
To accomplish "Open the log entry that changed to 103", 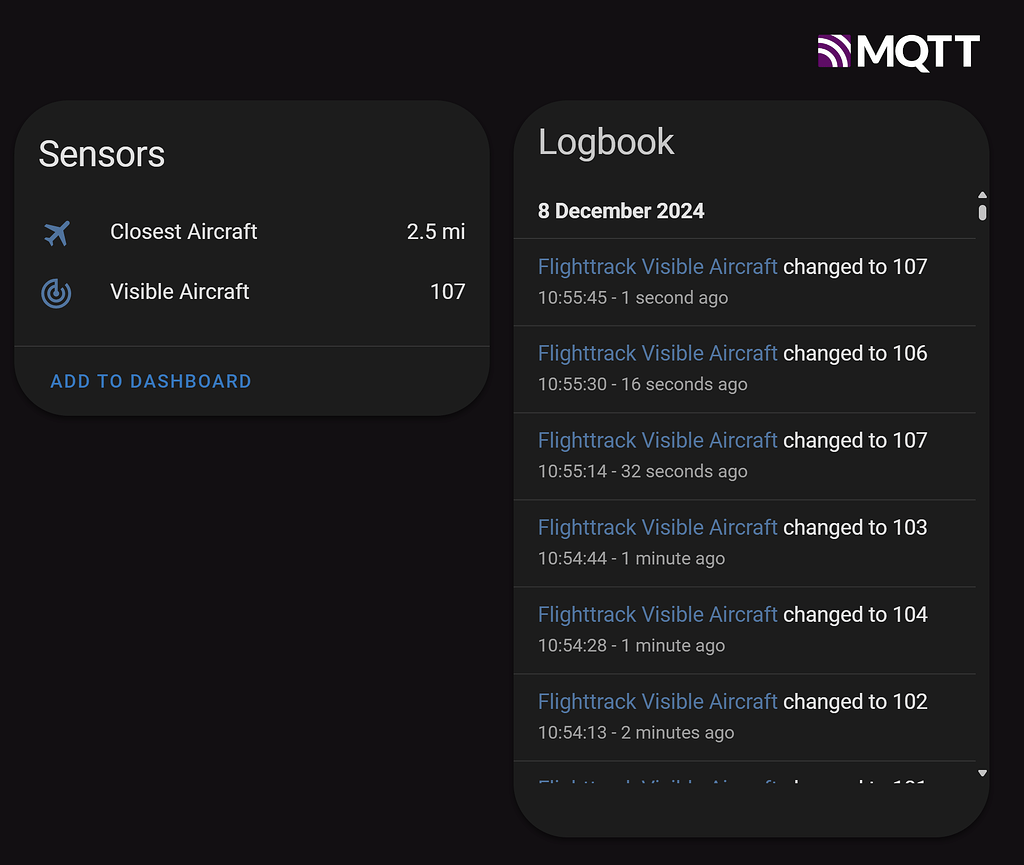I will point(657,527).
